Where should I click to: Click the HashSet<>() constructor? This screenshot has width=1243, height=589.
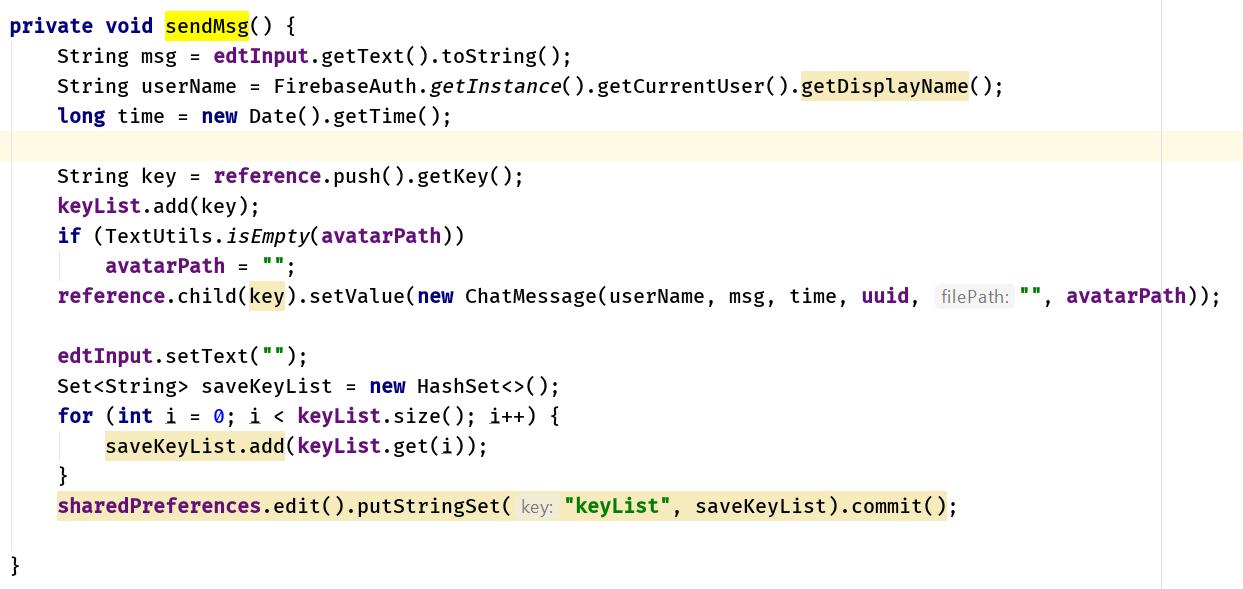tap(483, 386)
